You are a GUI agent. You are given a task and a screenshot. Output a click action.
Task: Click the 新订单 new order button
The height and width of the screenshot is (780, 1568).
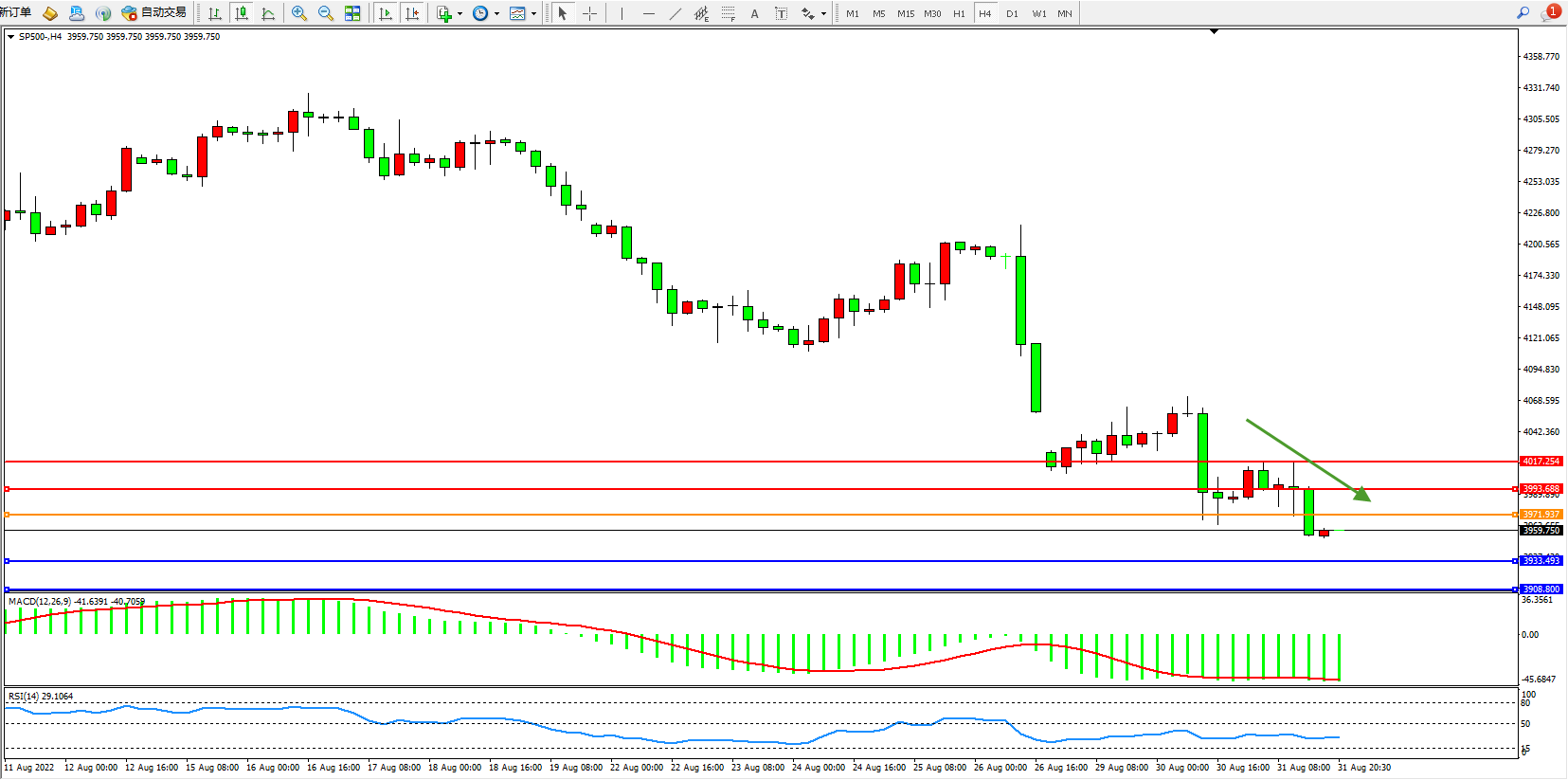pyautogui.click(x=15, y=12)
